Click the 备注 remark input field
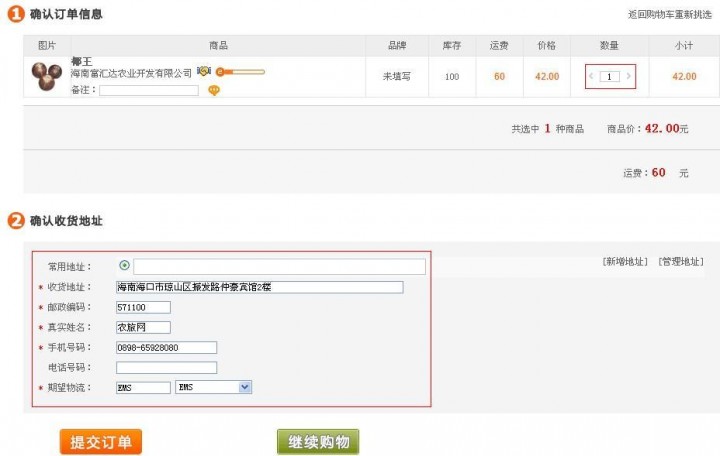This screenshot has width=720, height=456. point(149,90)
